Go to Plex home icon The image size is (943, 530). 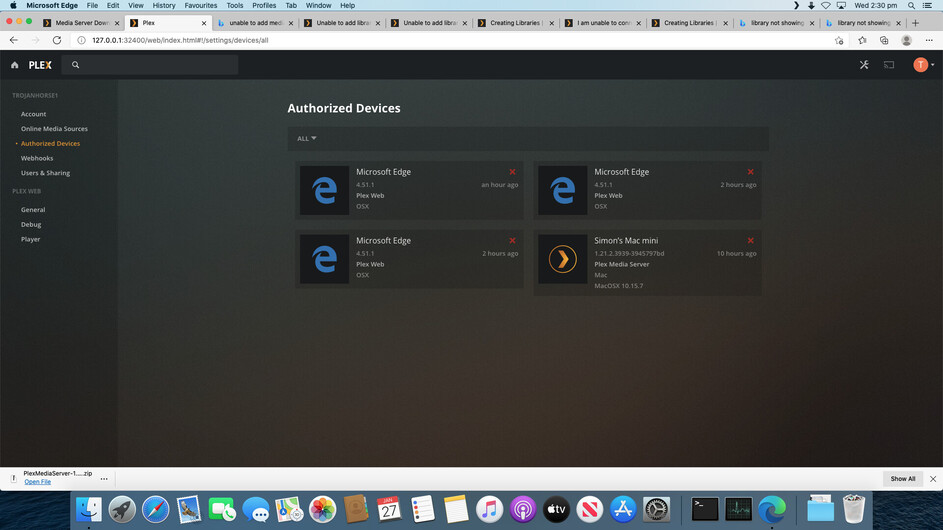pyautogui.click(x=14, y=65)
